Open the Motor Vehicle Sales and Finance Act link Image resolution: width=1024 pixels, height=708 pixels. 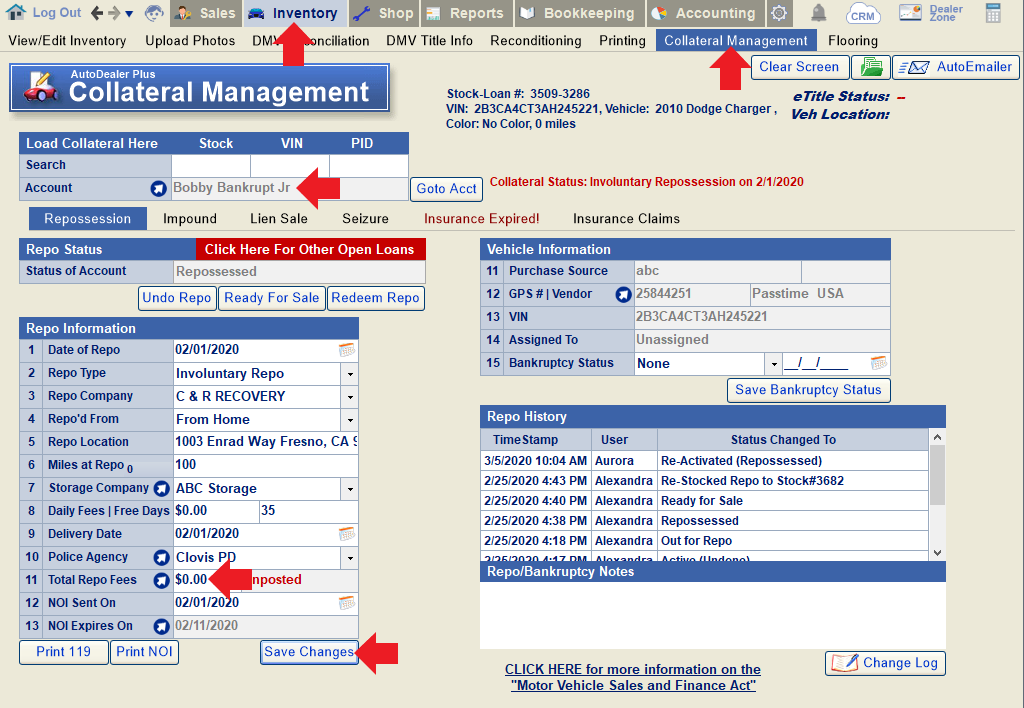click(x=633, y=677)
